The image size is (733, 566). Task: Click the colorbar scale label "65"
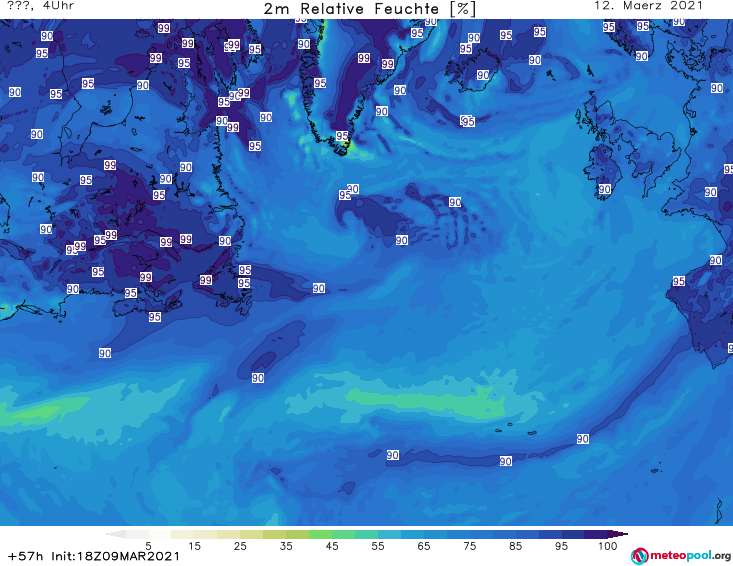pos(424,546)
